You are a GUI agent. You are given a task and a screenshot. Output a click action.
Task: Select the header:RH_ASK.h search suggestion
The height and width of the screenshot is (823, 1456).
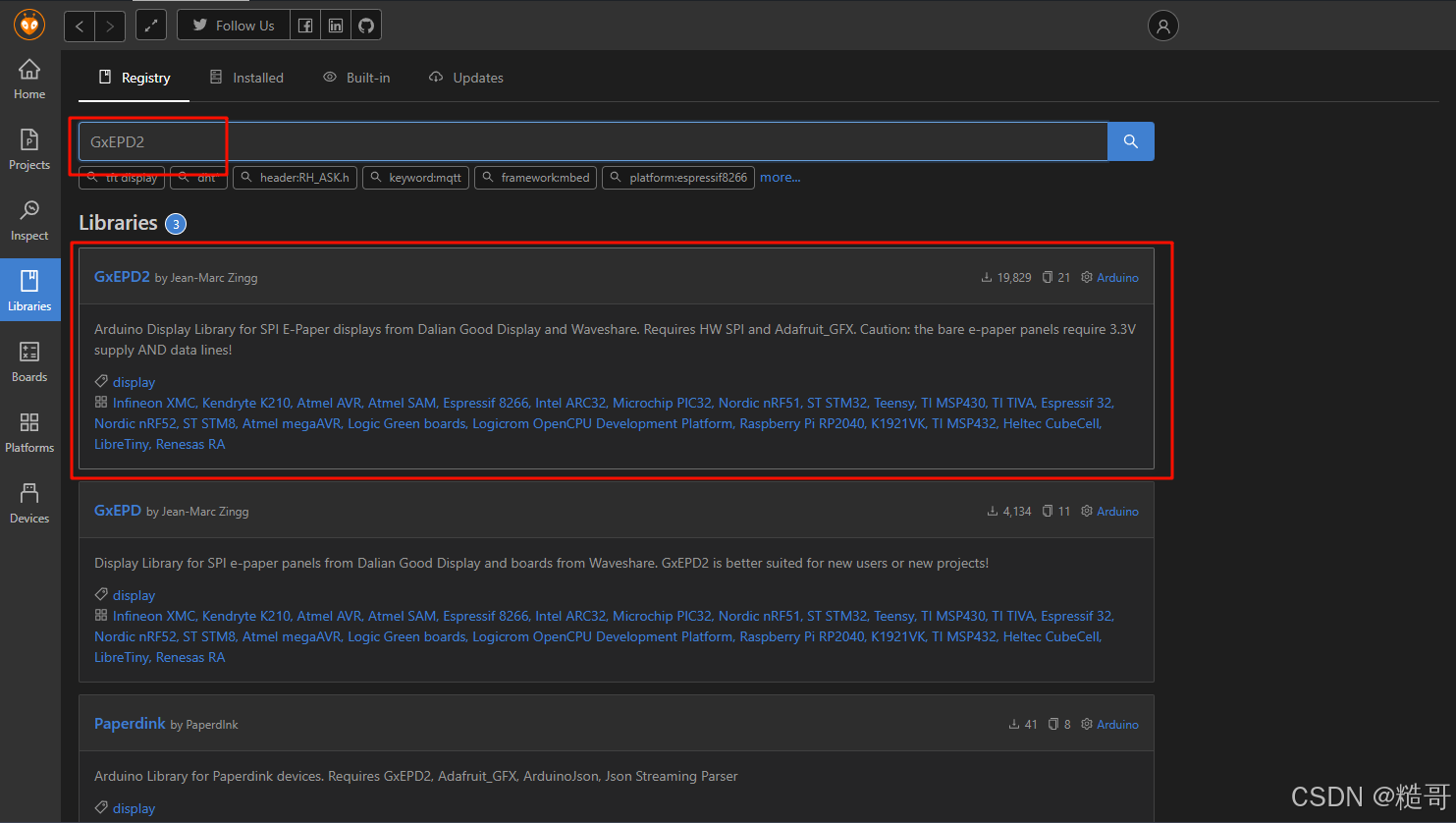(295, 178)
